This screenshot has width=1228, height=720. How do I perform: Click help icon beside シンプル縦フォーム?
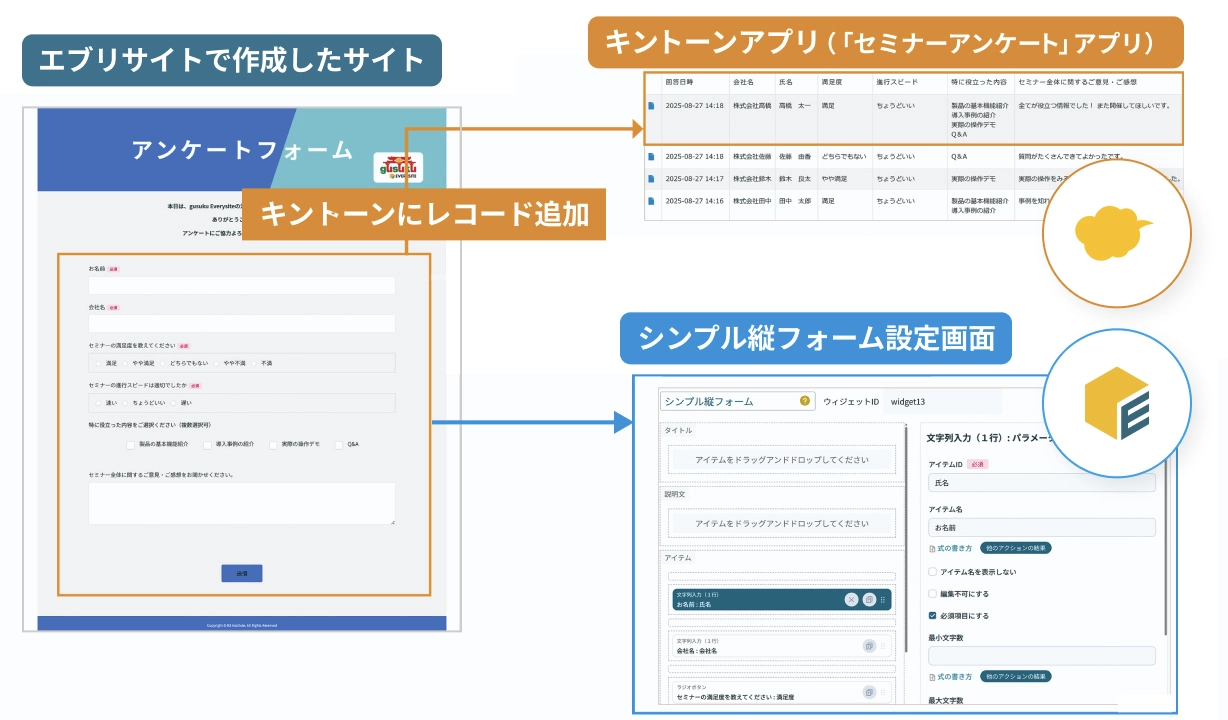804,401
